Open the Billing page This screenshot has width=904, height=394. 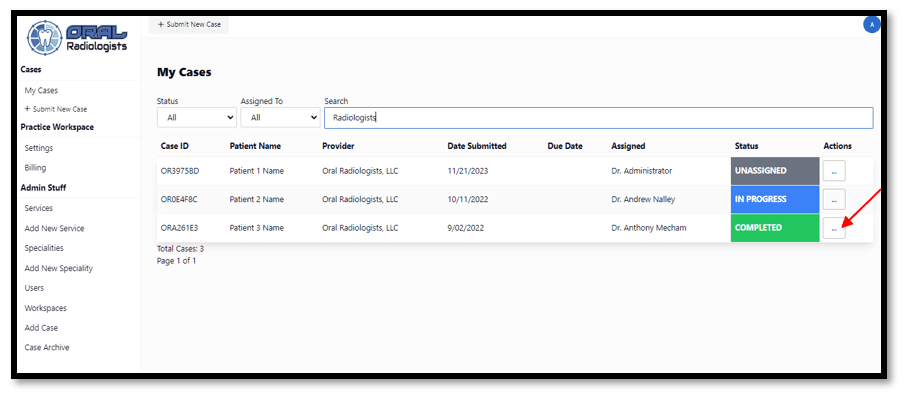point(35,168)
